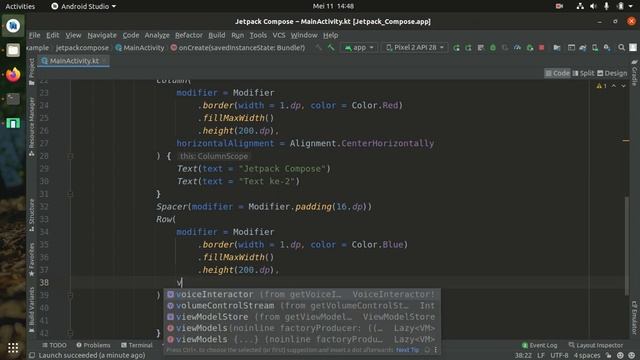Click Sync Project with Gradle Files icon

pyautogui.click(x=583, y=48)
